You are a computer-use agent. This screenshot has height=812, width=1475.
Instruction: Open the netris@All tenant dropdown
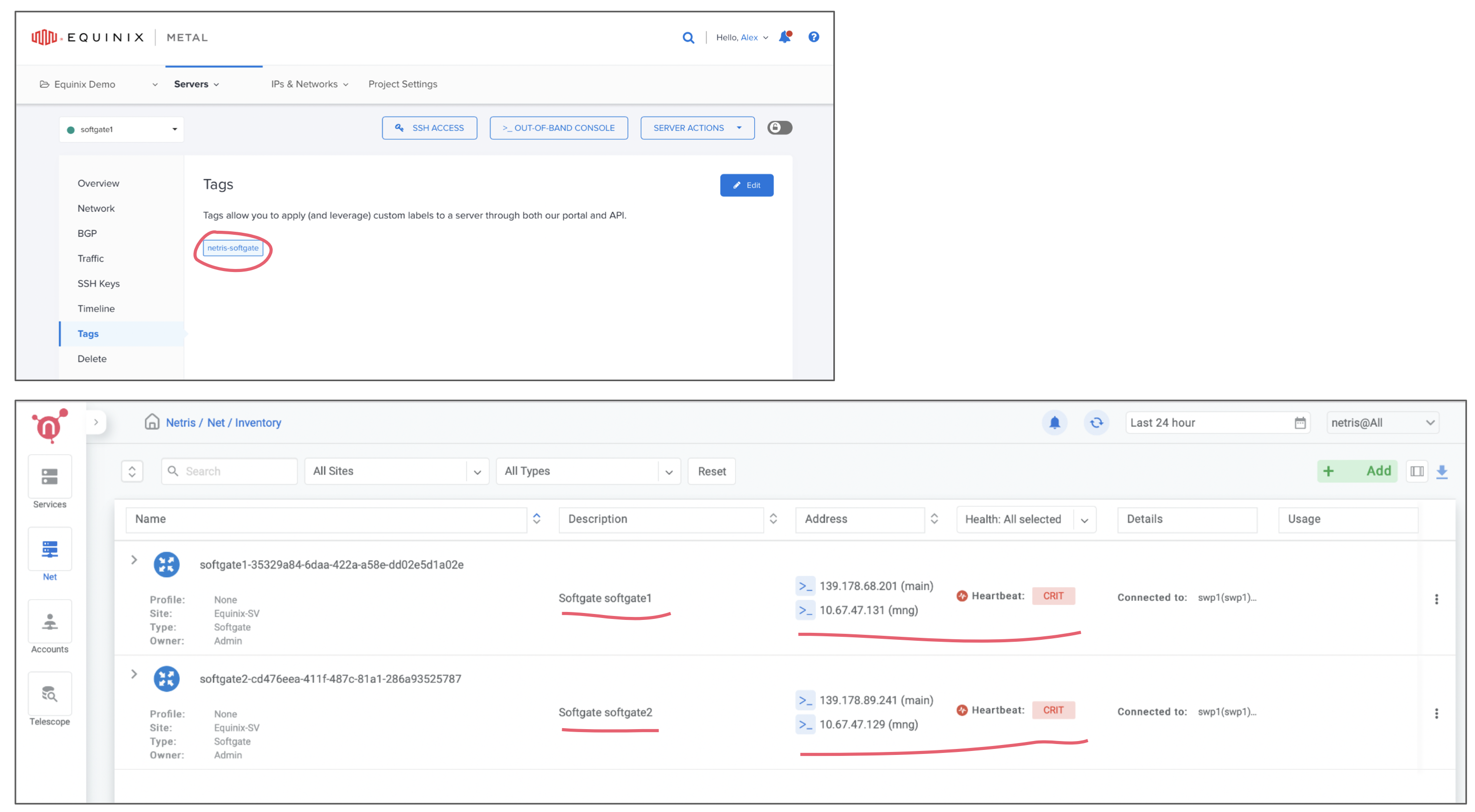tap(1382, 423)
